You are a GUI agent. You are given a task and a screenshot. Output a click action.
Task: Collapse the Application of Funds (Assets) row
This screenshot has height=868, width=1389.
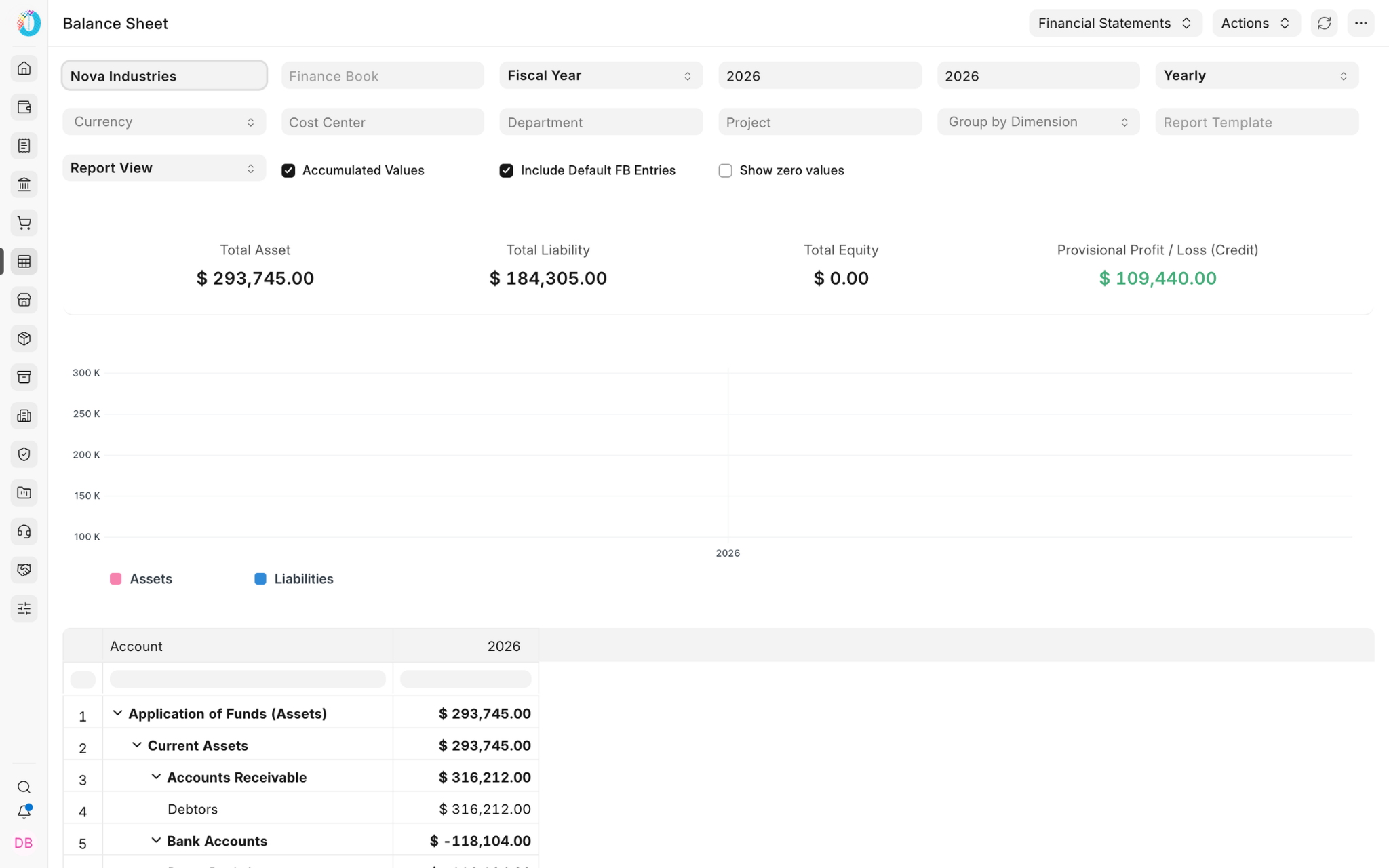[x=117, y=713]
